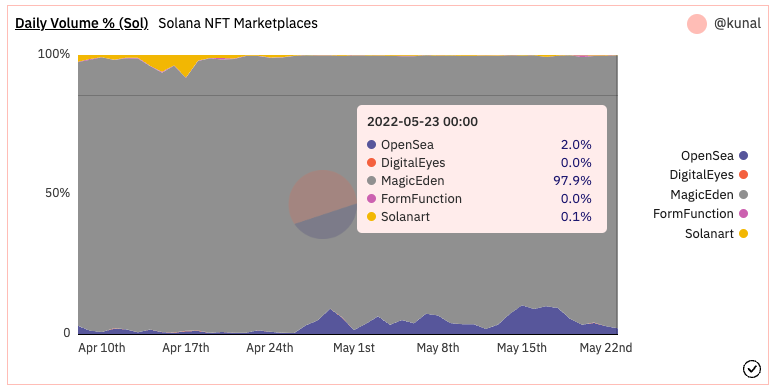Click the tooltip Solanart 0.1% value
Image resolution: width=769 pixels, height=390 pixels.
(576, 216)
